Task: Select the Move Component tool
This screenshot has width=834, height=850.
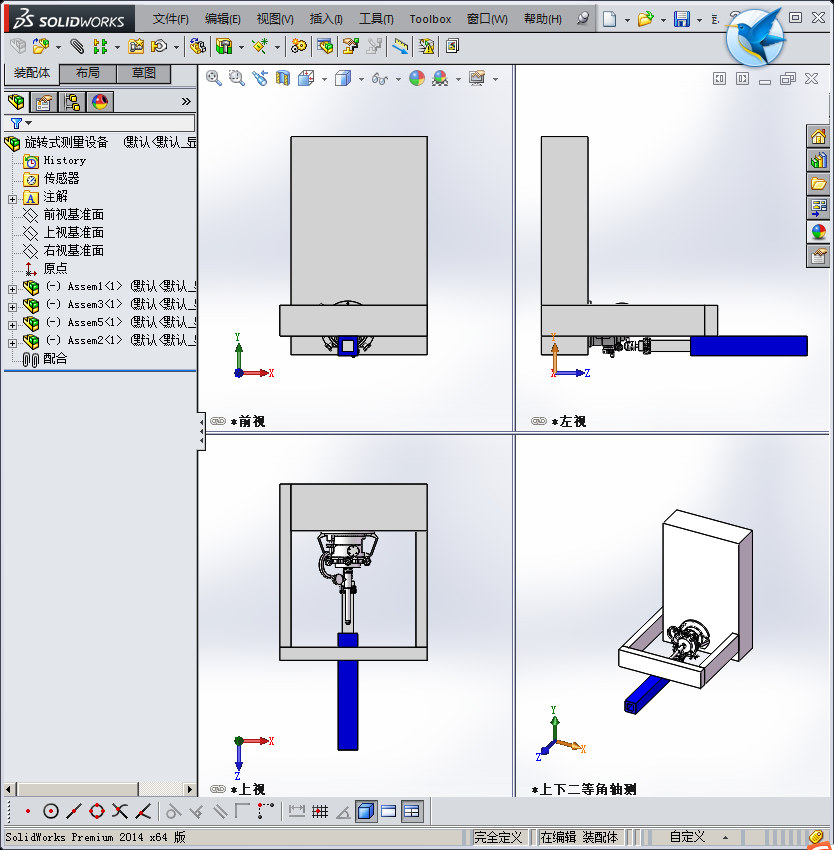Action: coord(159,47)
